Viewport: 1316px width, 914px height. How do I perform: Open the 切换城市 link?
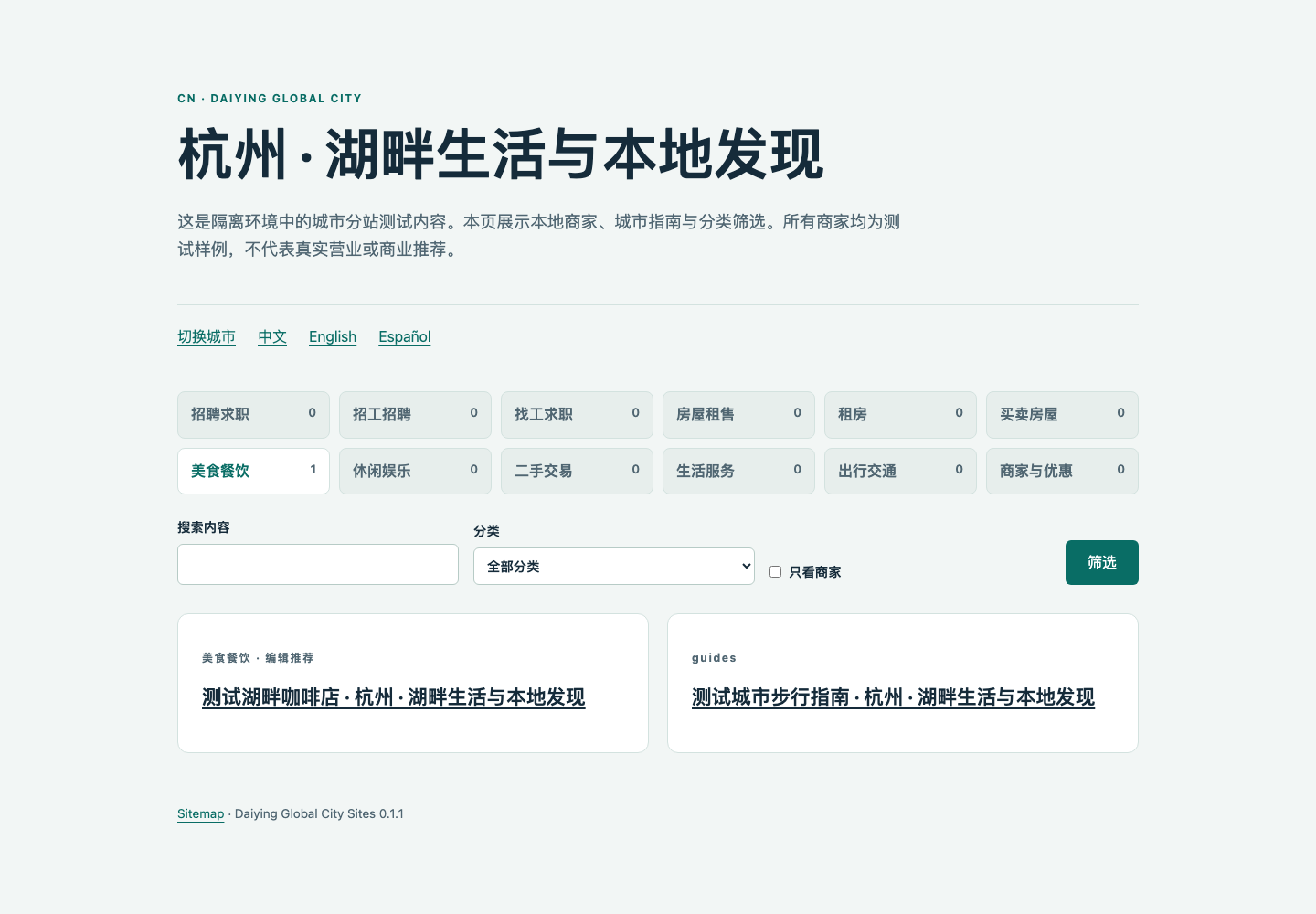(x=207, y=336)
